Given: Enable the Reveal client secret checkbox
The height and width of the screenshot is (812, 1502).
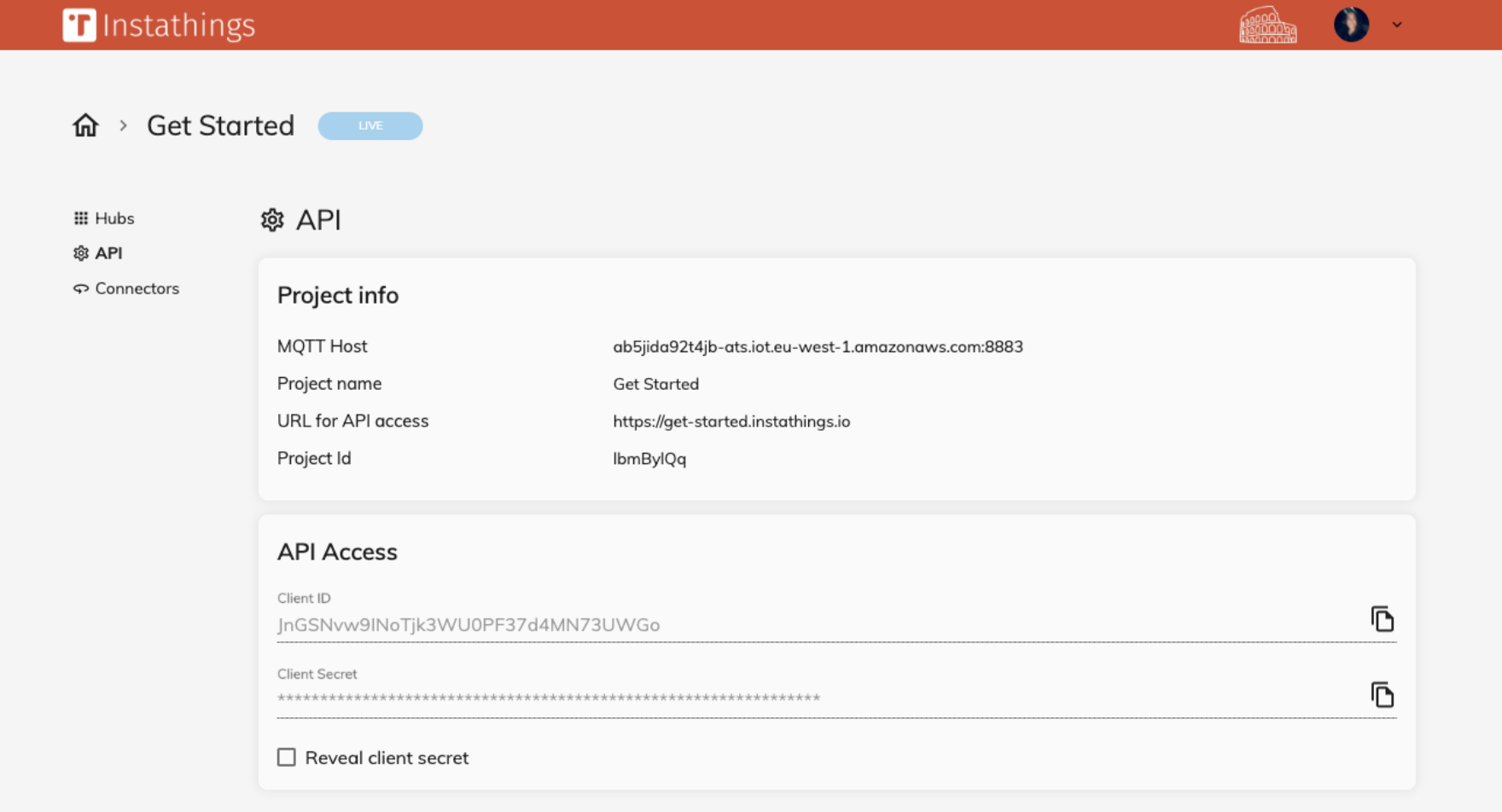Looking at the screenshot, I should point(287,757).
